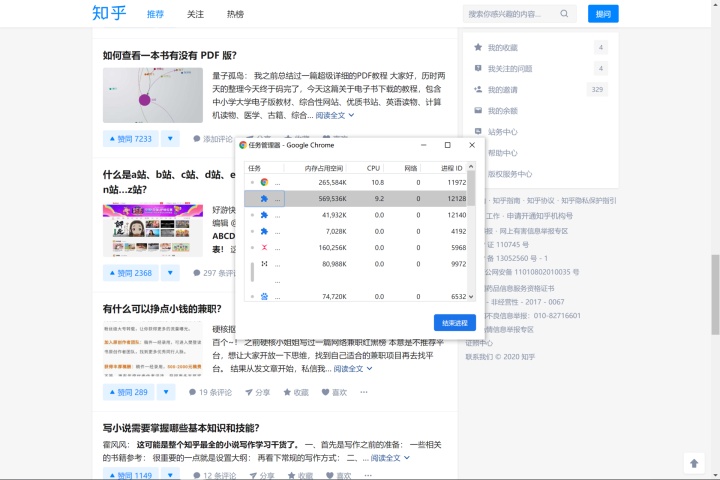Upvote with the 赞同 2368 button
This screenshot has width=720, height=480.
coord(130,273)
